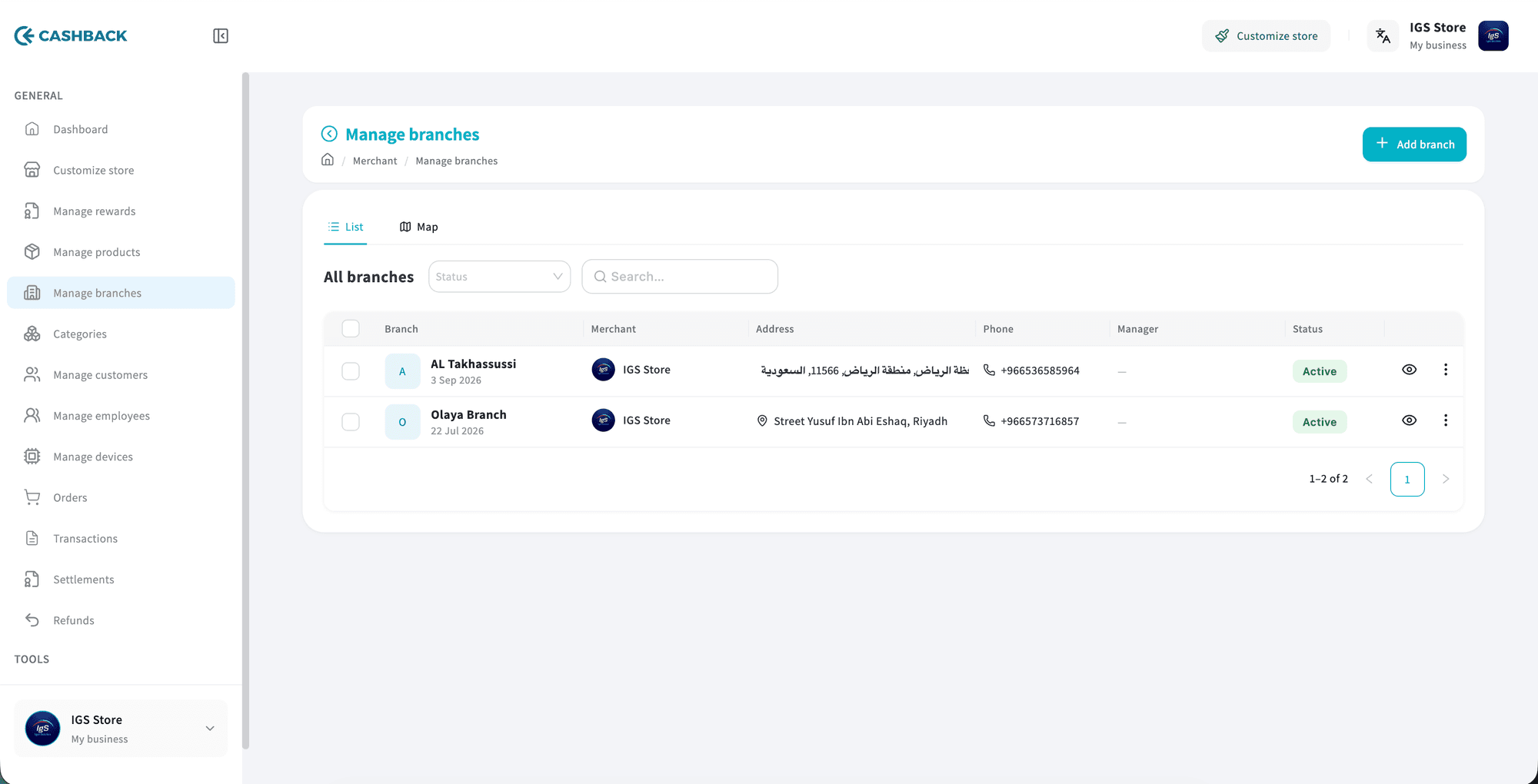
Task: Open Manage devices in the sidebar
Action: (x=121, y=456)
